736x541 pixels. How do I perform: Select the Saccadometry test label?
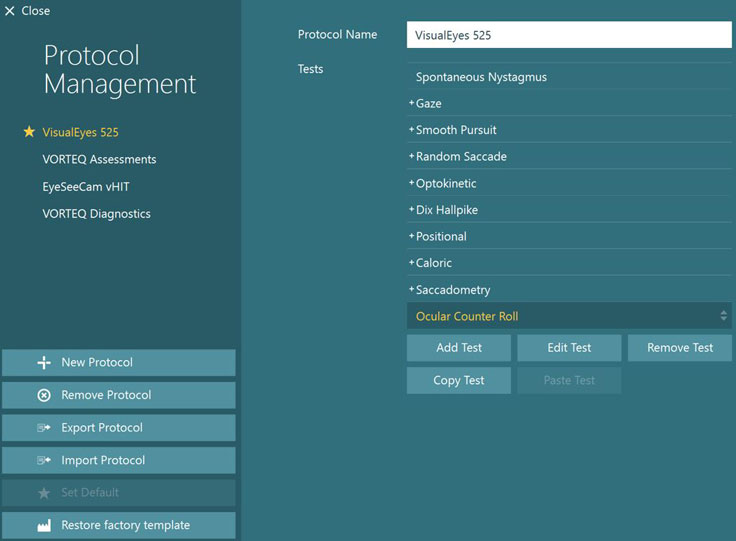[x=453, y=290]
